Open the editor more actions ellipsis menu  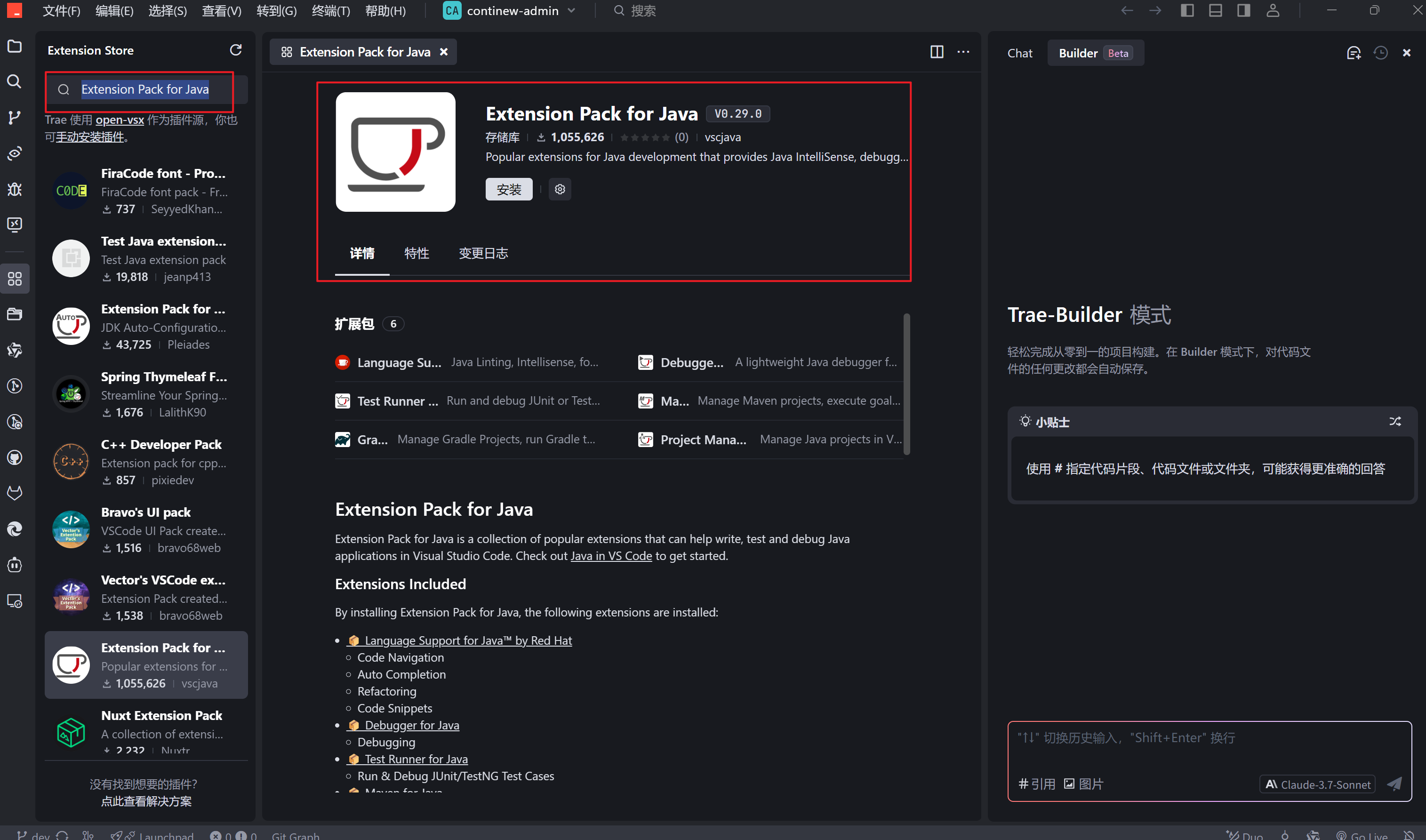tap(963, 52)
